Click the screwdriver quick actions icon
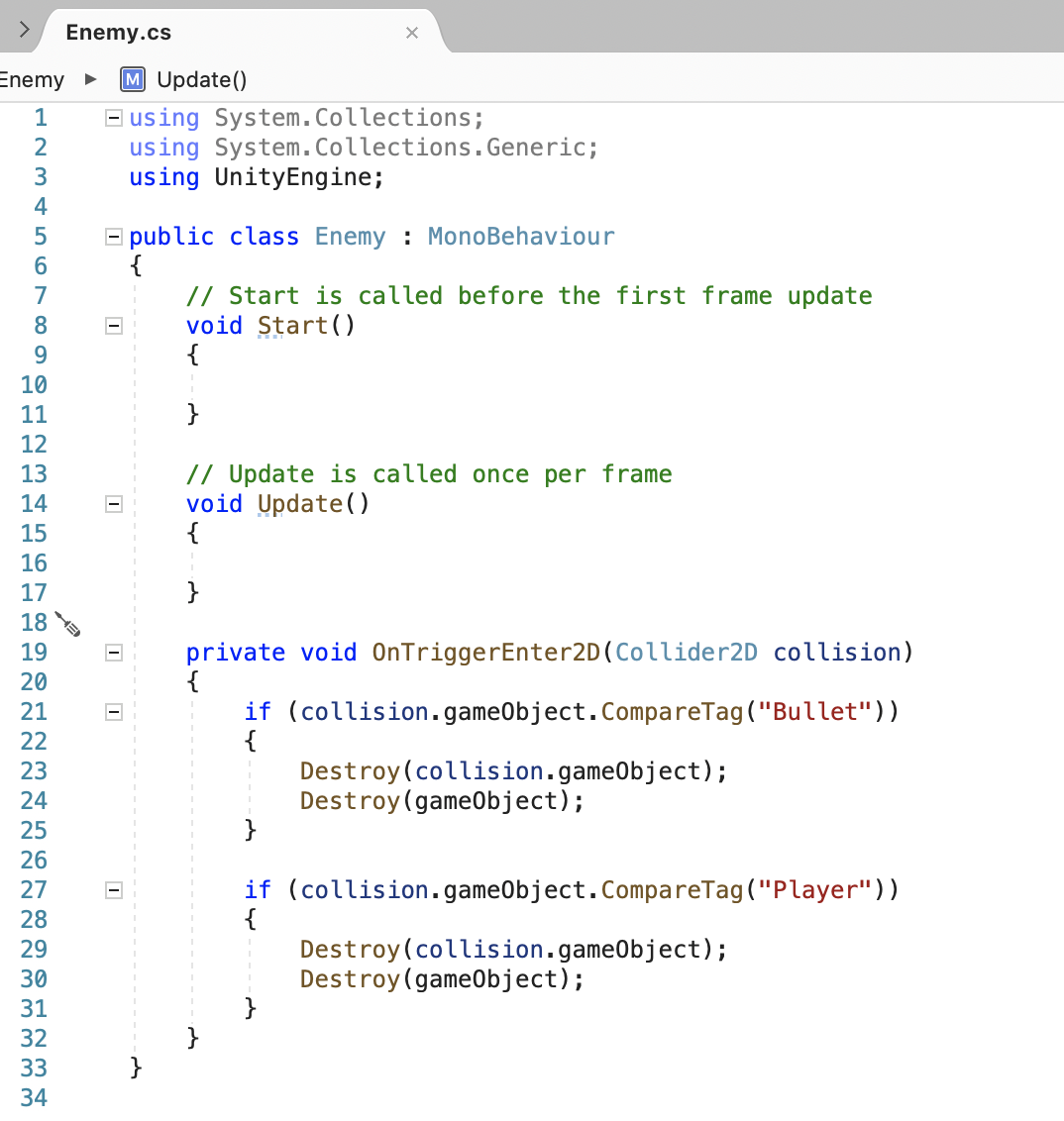Viewport: 1064px width, 1121px height. [67, 624]
